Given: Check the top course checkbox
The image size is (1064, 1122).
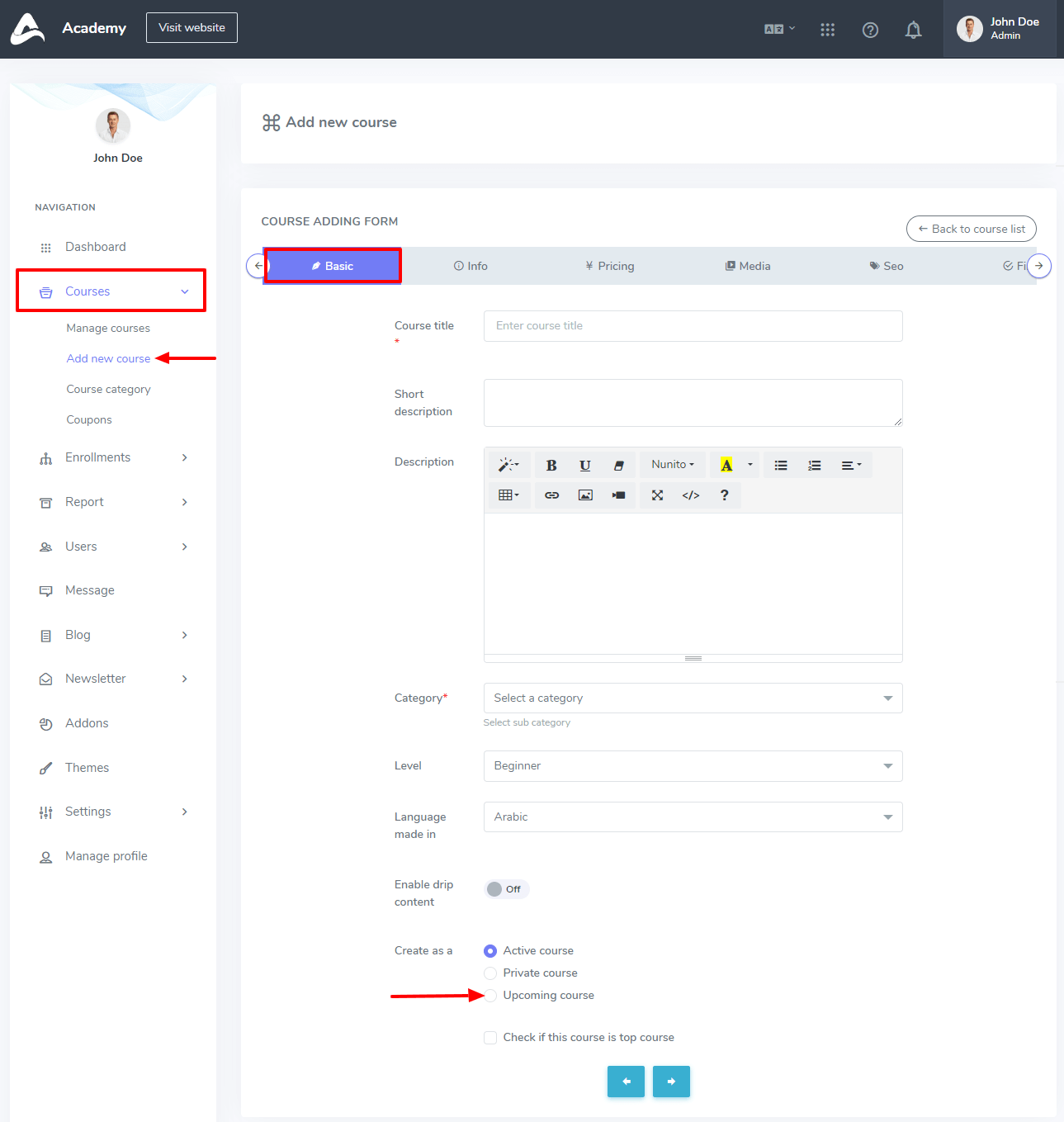Looking at the screenshot, I should [x=490, y=1038].
